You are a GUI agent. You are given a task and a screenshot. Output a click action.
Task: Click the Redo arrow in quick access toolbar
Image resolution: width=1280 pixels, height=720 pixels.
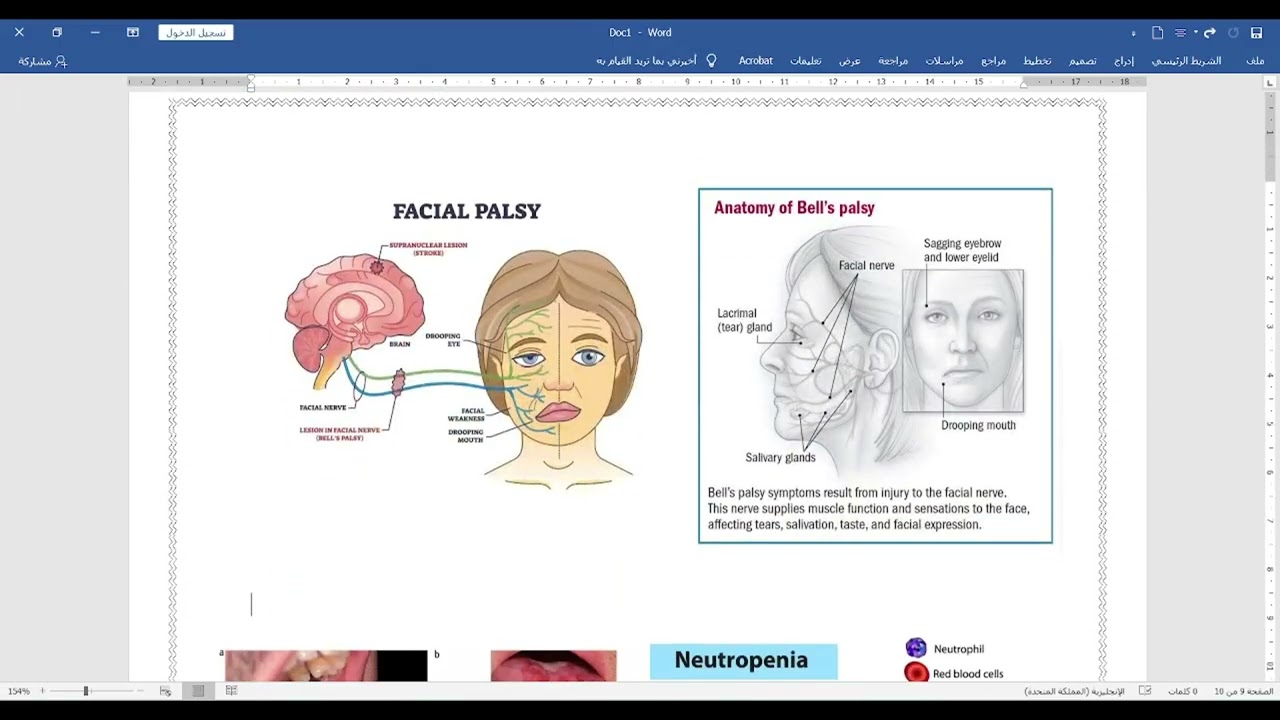1210,33
